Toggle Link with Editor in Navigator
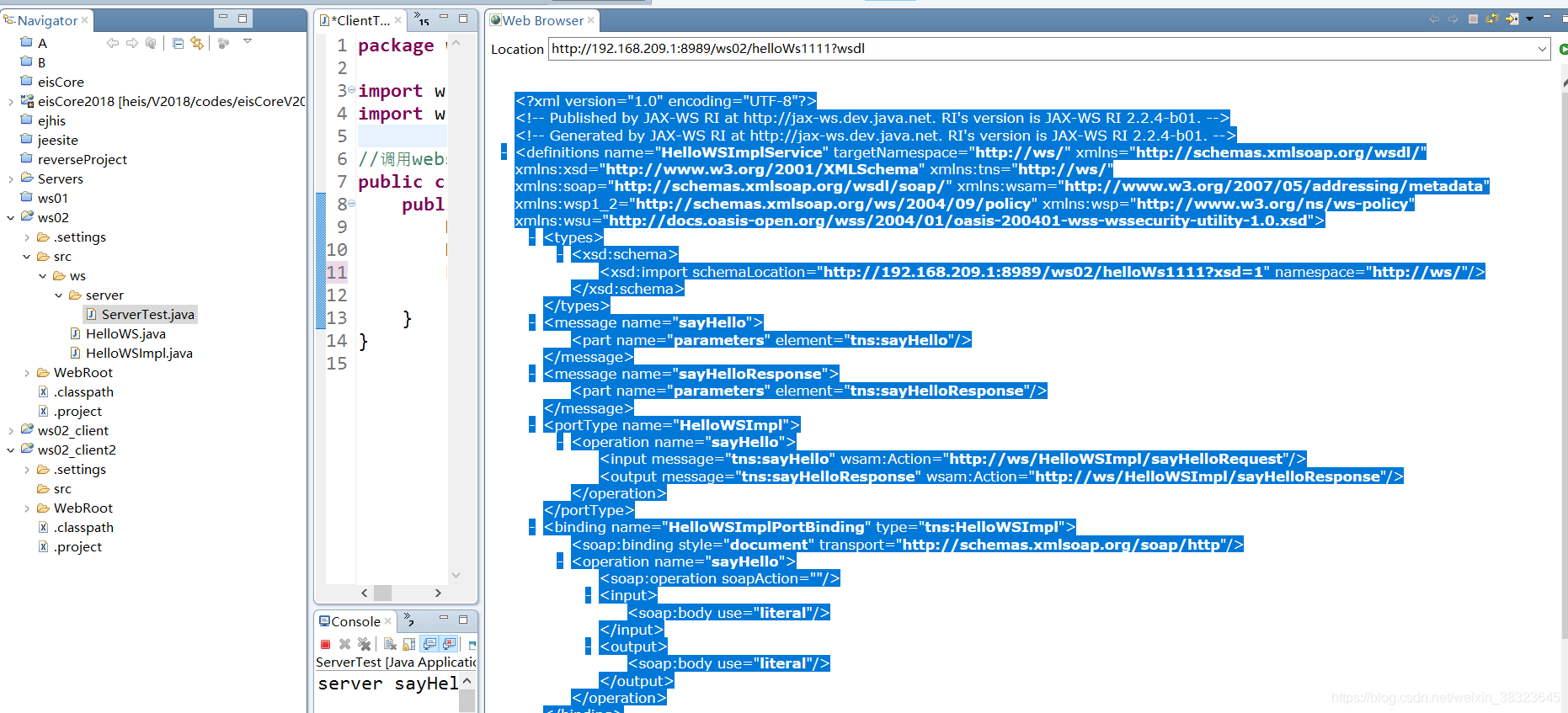Screen dimensions: 1568x713 click(197, 43)
